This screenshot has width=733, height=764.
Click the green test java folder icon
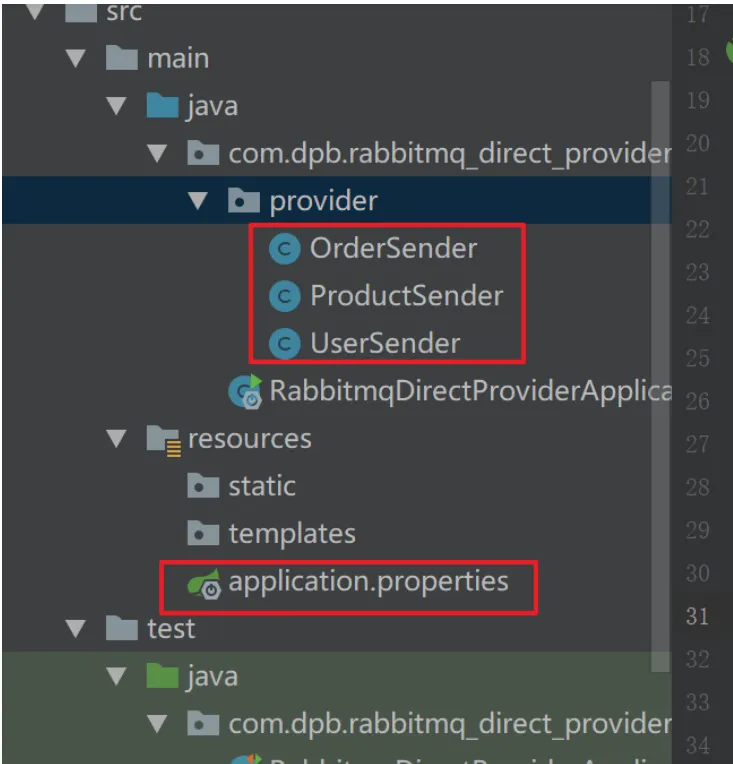click(162, 676)
